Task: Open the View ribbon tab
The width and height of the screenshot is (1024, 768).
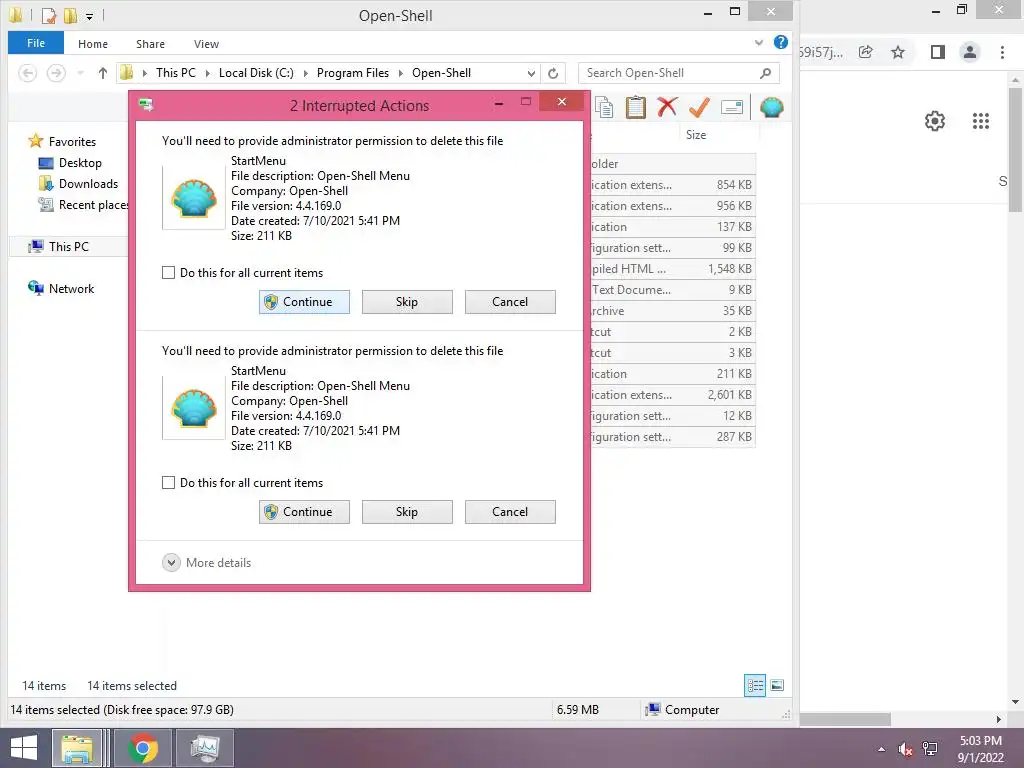Action: pos(206,44)
